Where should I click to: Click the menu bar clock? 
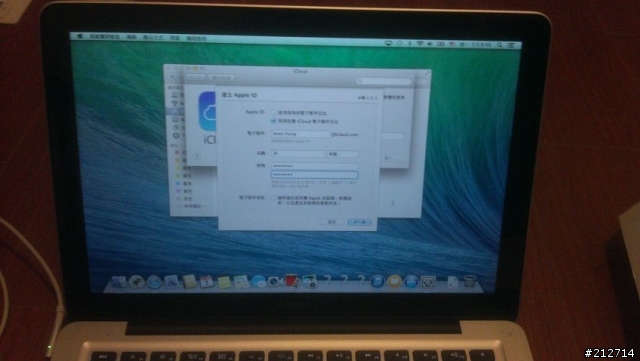(476, 45)
